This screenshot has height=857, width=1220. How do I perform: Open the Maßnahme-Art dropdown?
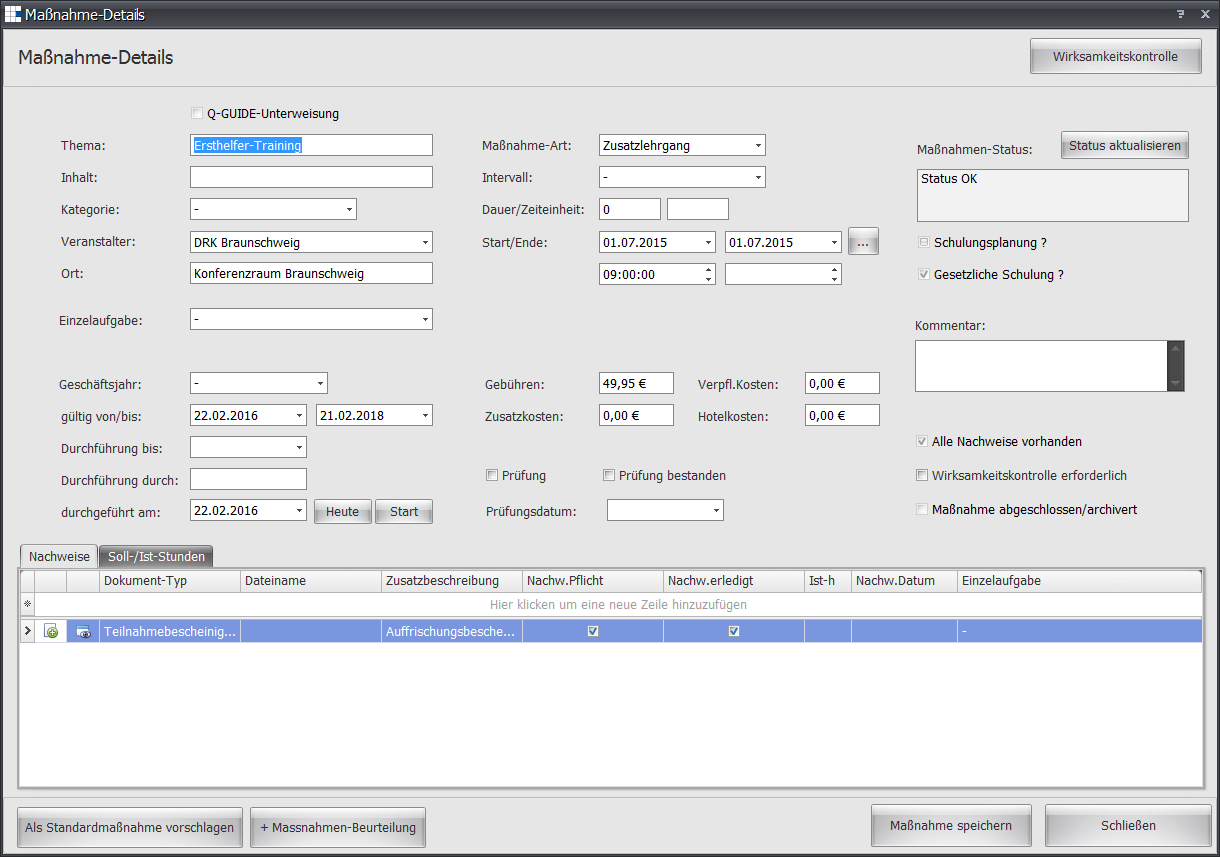pos(758,146)
